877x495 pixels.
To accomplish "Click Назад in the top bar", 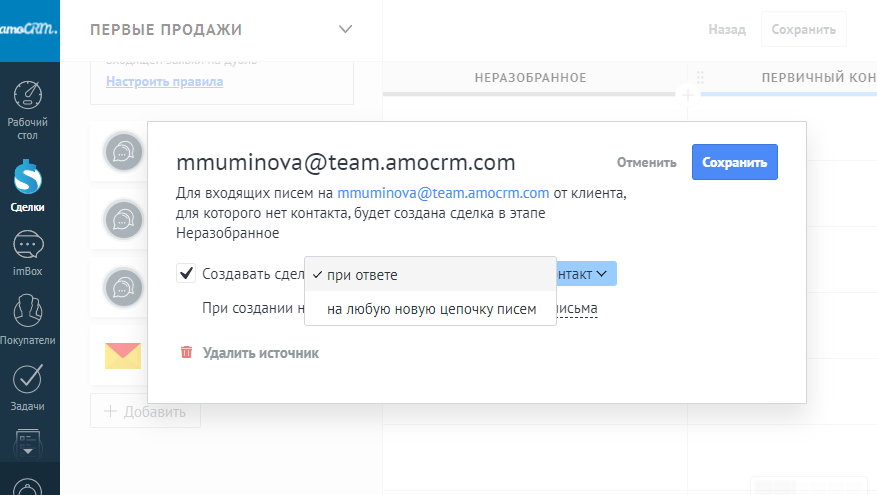I will tap(727, 30).
